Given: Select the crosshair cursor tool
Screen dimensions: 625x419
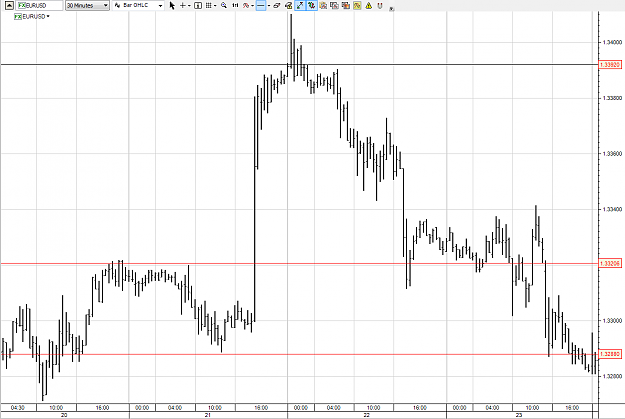Looking at the screenshot, I should (183, 6).
